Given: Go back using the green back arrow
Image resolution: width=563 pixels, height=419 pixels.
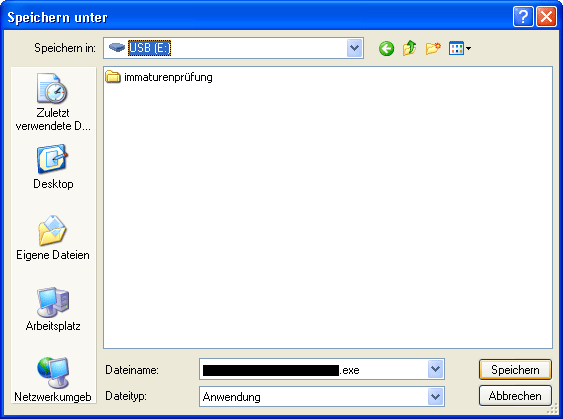Looking at the screenshot, I should (x=386, y=48).
